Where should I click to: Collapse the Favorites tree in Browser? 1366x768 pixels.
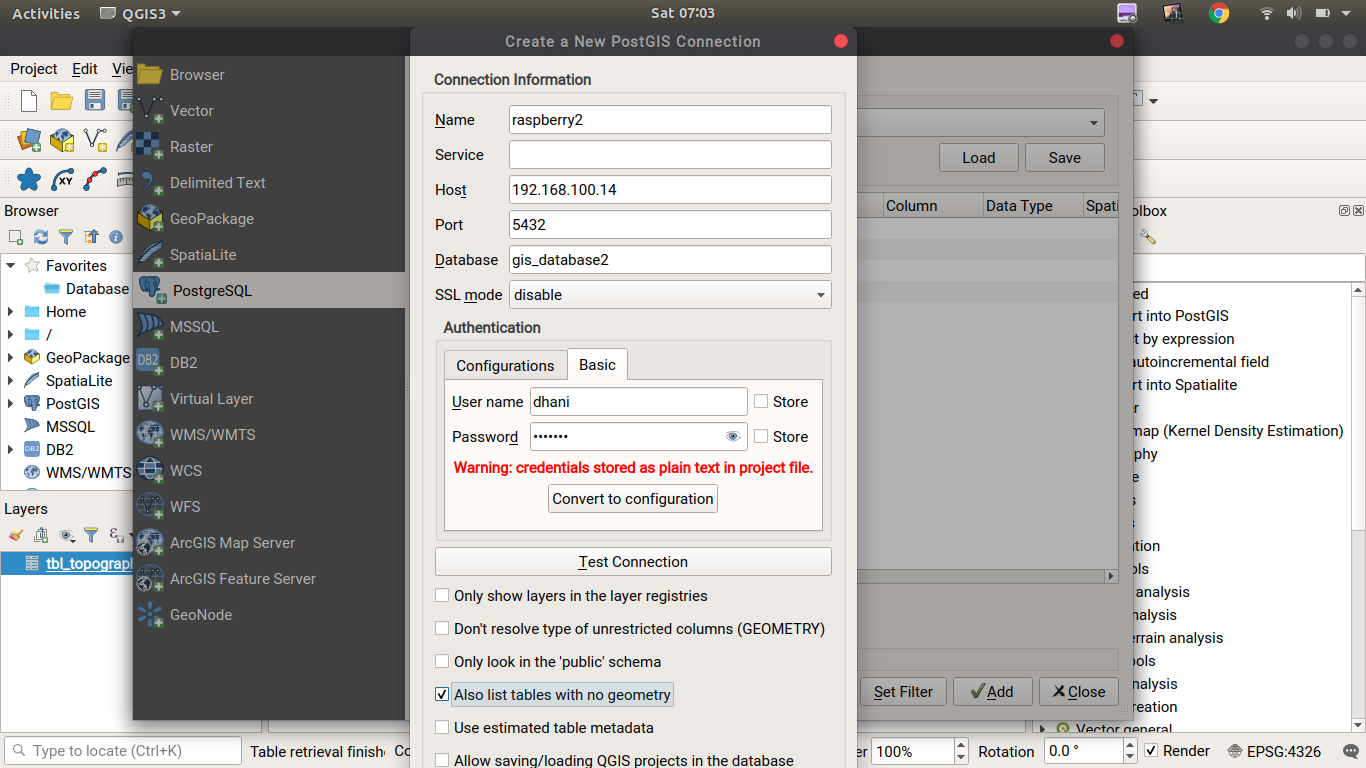pyautogui.click(x=11, y=265)
